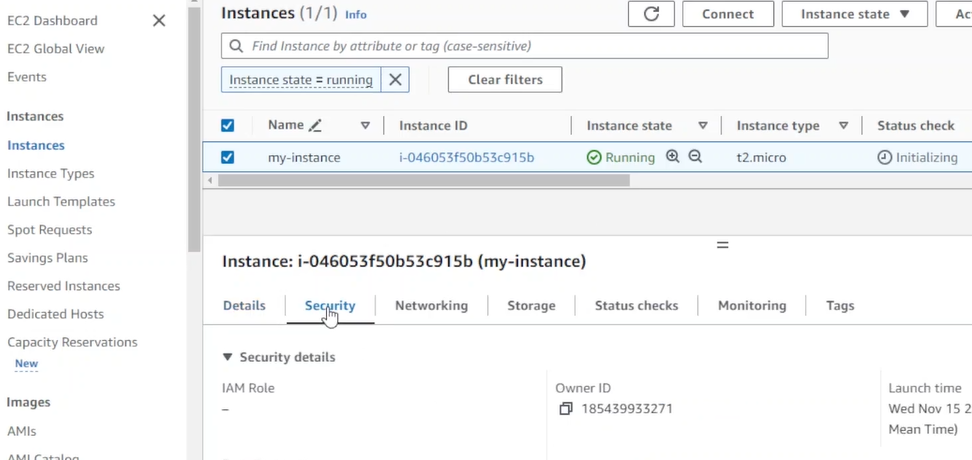Copy the Owner ID with copy icon
972x460 pixels.
pos(565,409)
